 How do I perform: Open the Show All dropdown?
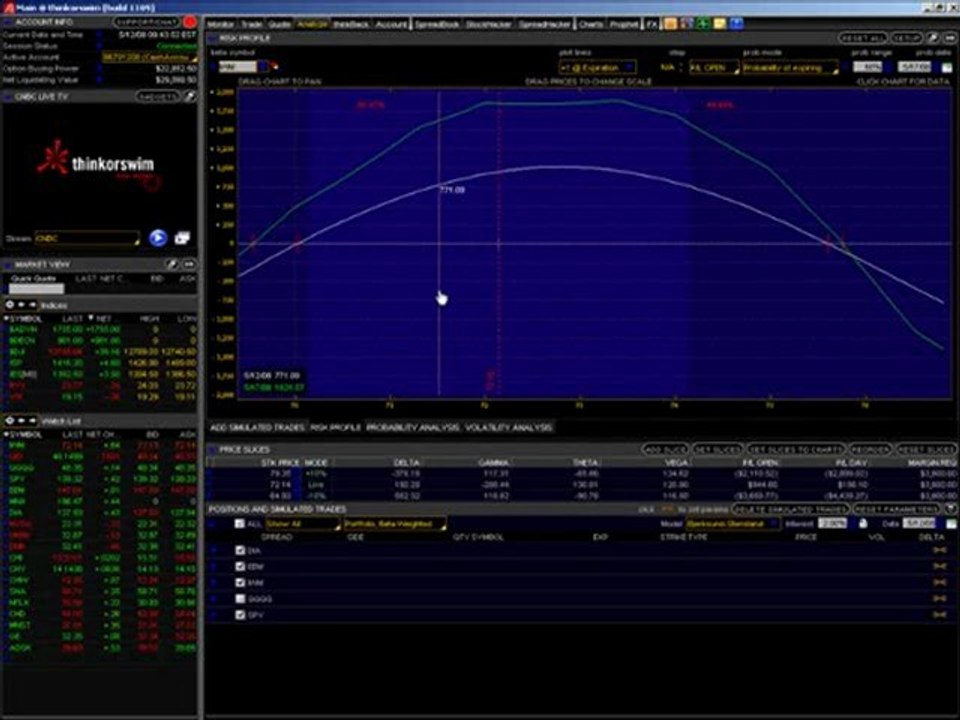pos(302,524)
